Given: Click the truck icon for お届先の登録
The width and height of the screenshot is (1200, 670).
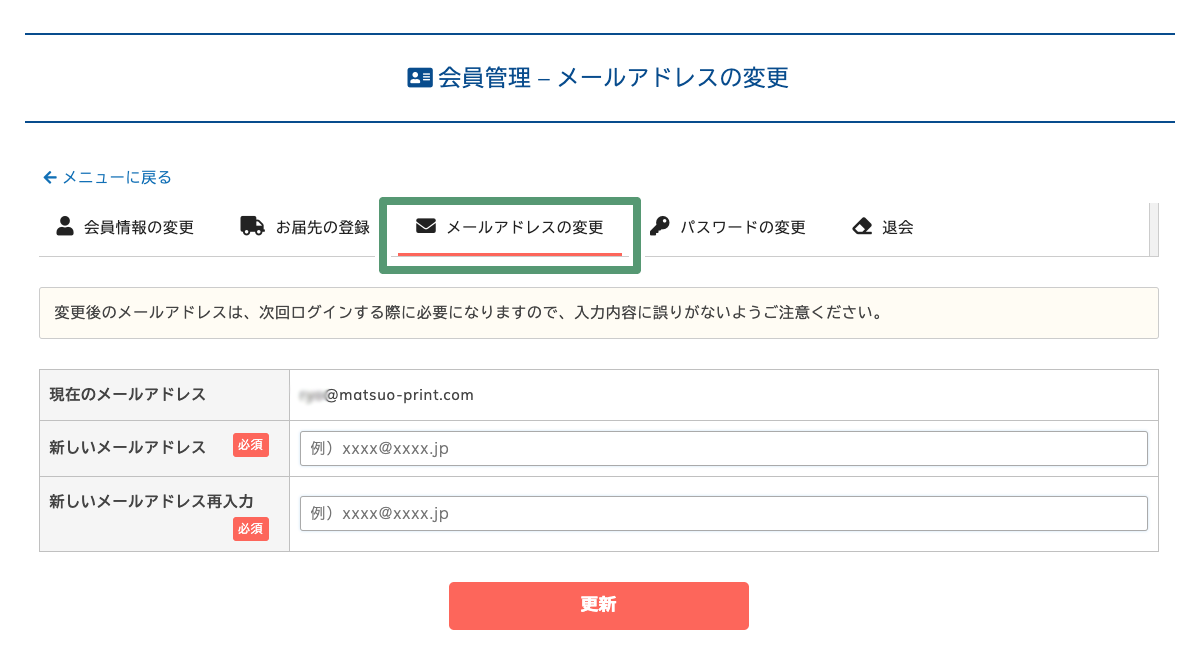Looking at the screenshot, I should click(252, 226).
